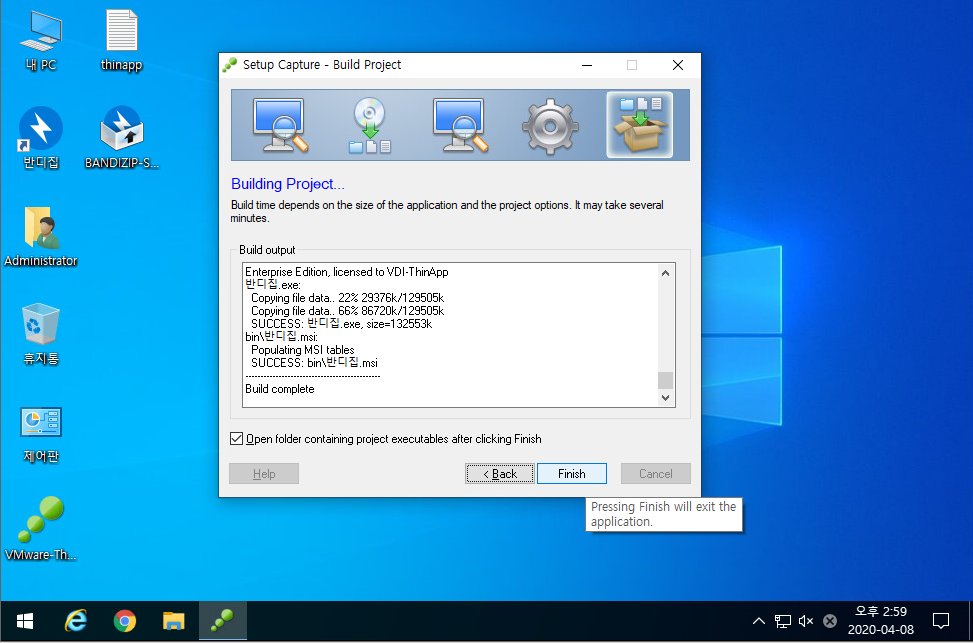The height and width of the screenshot is (643, 973).
Task: Select the Administrator folder icon
Action: coord(41,236)
